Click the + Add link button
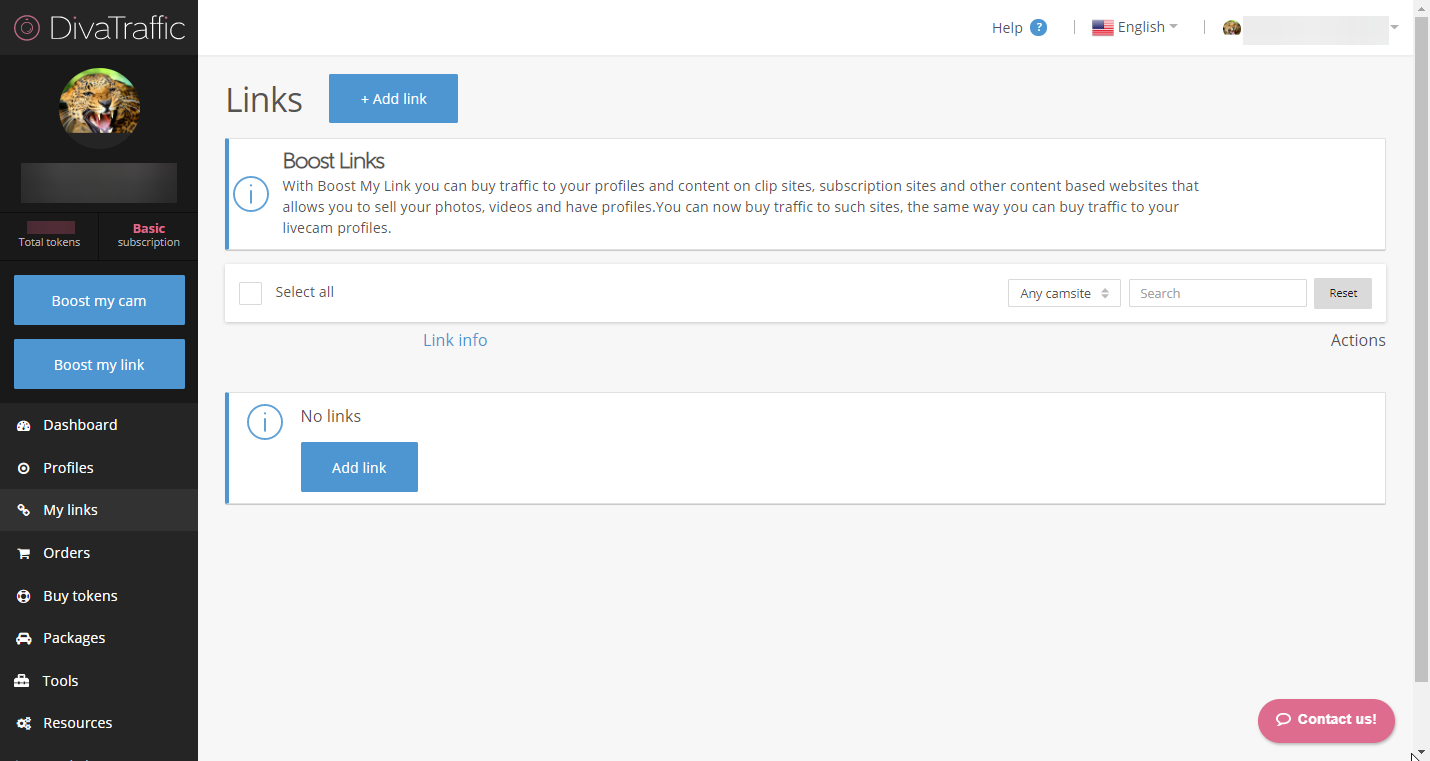 tap(393, 98)
